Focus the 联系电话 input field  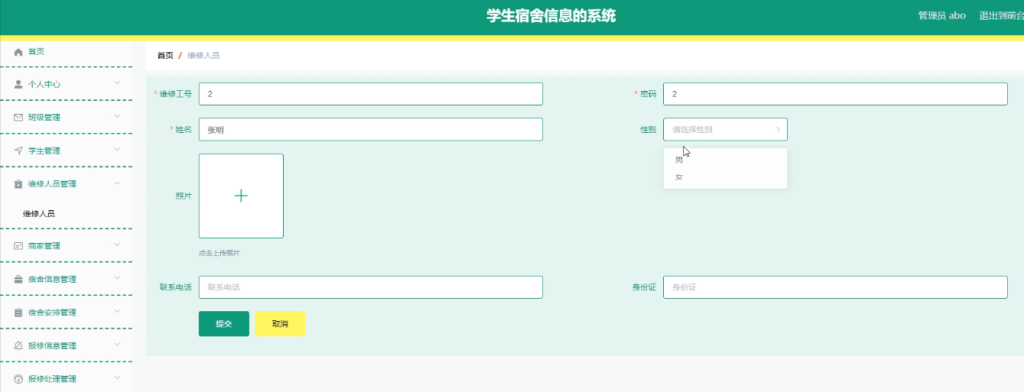tap(371, 287)
